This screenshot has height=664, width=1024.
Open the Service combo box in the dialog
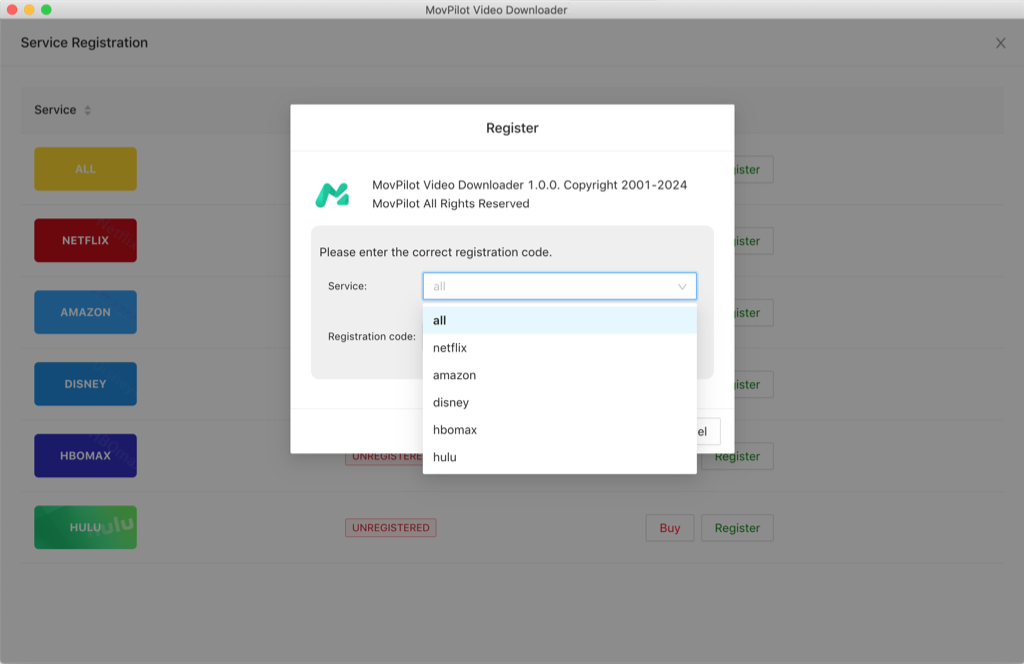click(x=559, y=286)
